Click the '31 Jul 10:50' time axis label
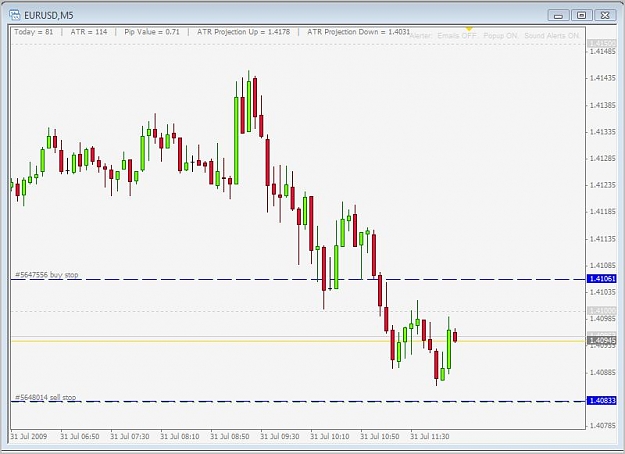Viewport: 625px width, 454px height. coord(379,436)
